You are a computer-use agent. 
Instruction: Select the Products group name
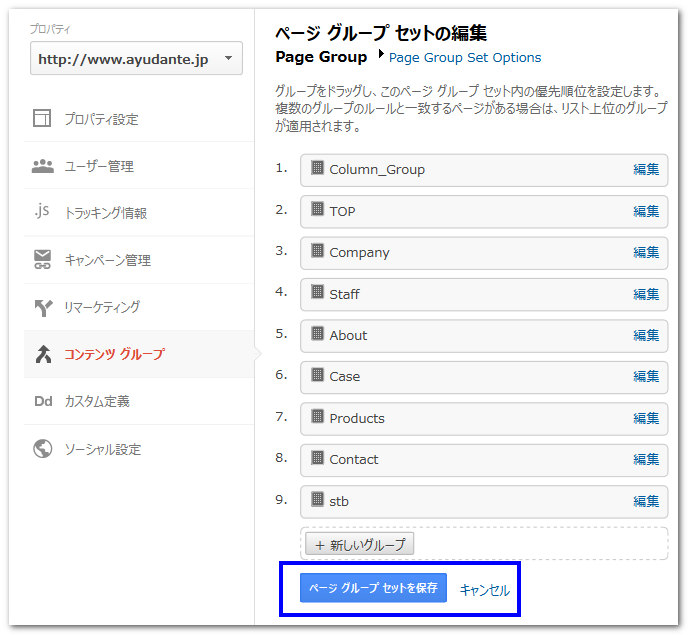coord(357,418)
